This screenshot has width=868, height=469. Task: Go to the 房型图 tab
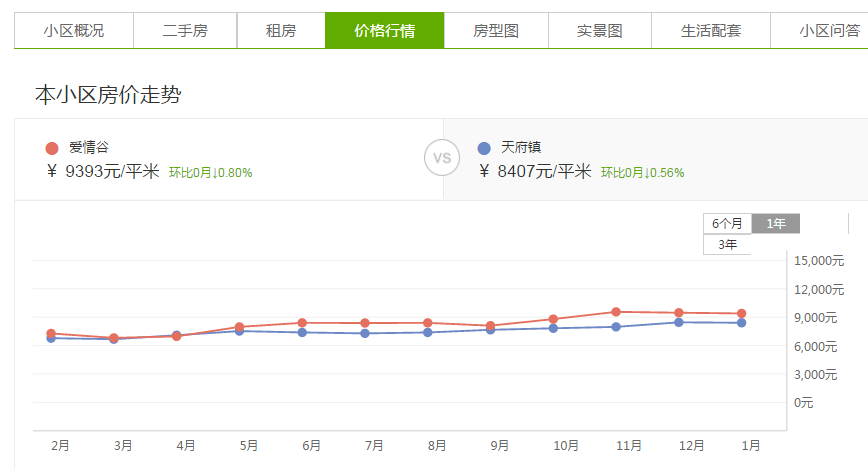point(496,31)
